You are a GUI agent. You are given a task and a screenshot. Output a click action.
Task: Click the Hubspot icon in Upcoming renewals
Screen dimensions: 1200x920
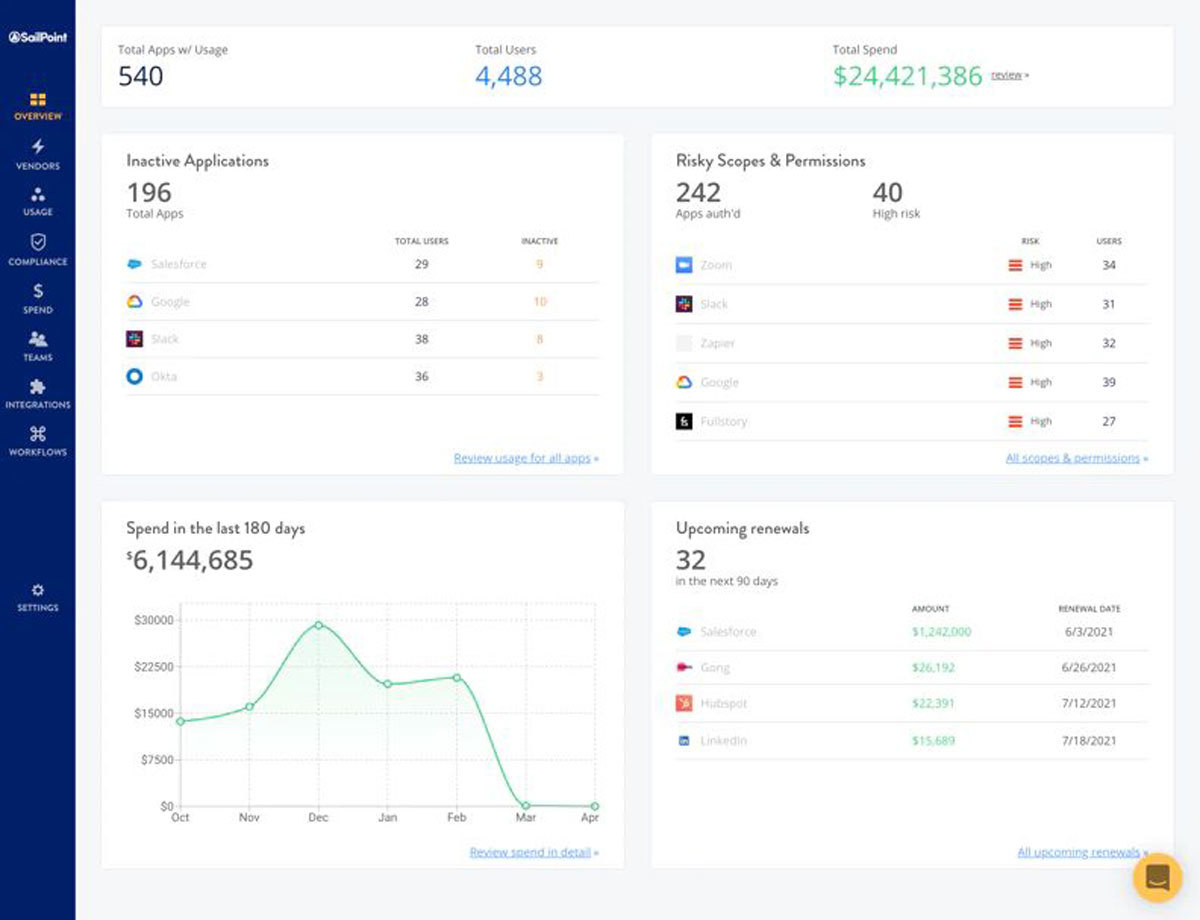click(684, 703)
